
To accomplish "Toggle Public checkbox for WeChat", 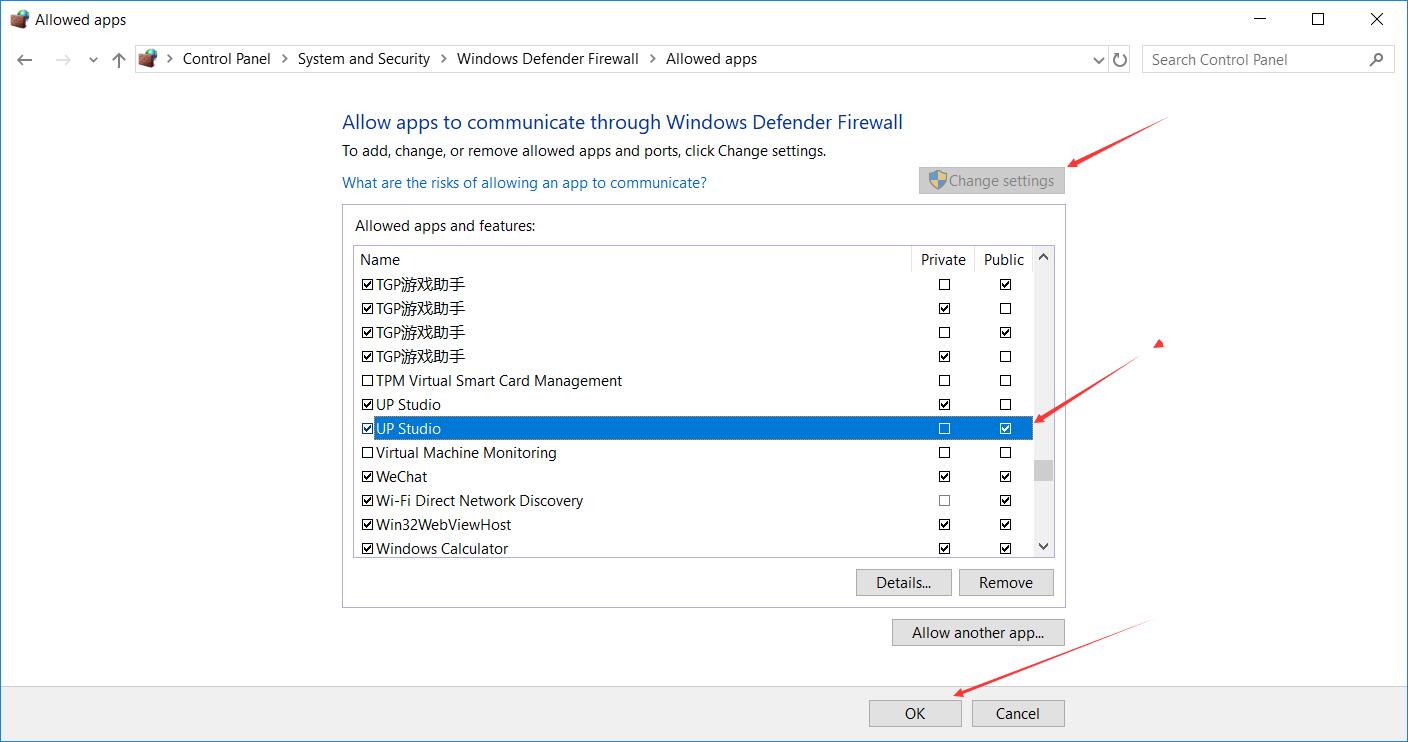I will point(1005,477).
